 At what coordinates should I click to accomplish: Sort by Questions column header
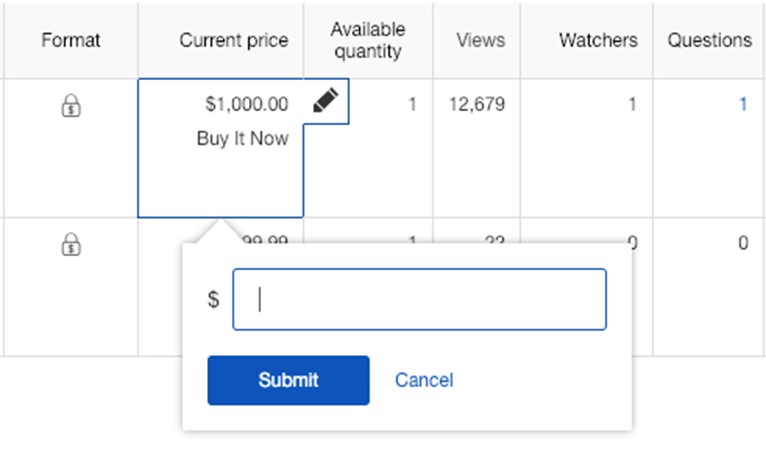click(710, 40)
